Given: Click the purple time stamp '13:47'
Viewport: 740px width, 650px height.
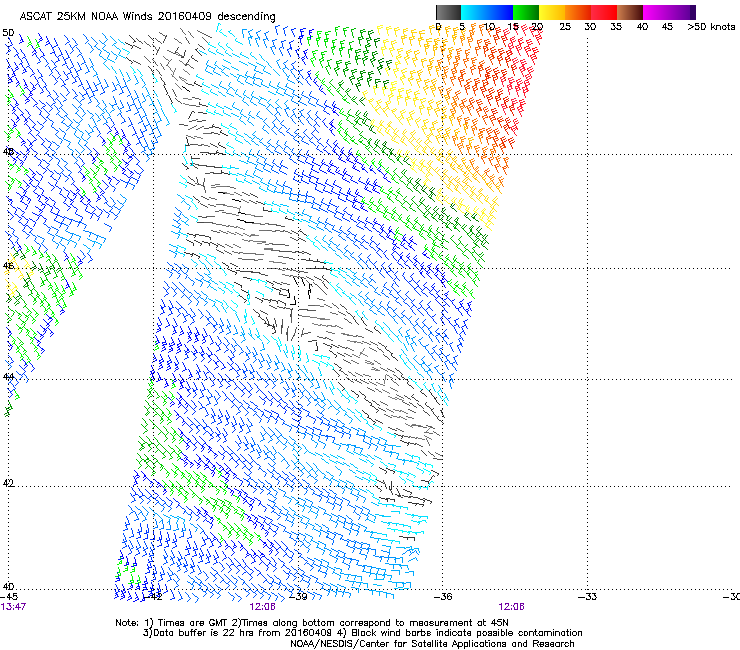Looking at the screenshot, I should 13,607.
